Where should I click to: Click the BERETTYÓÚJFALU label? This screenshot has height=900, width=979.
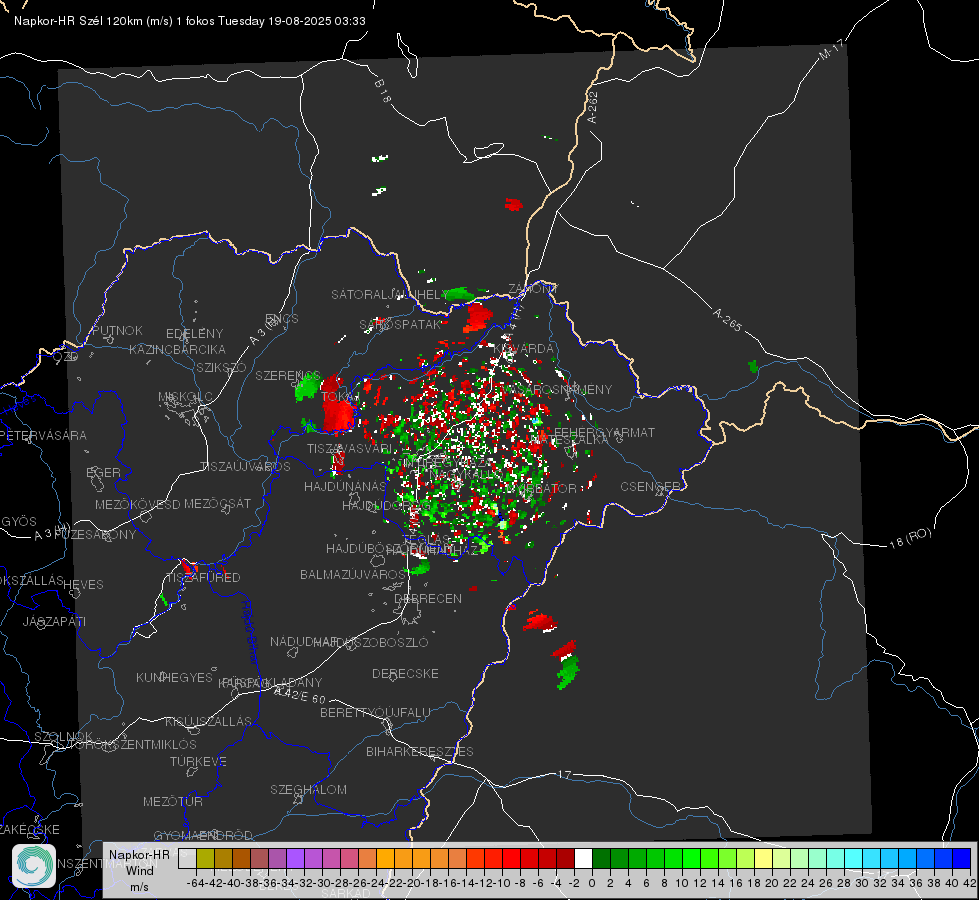pyautogui.click(x=375, y=712)
